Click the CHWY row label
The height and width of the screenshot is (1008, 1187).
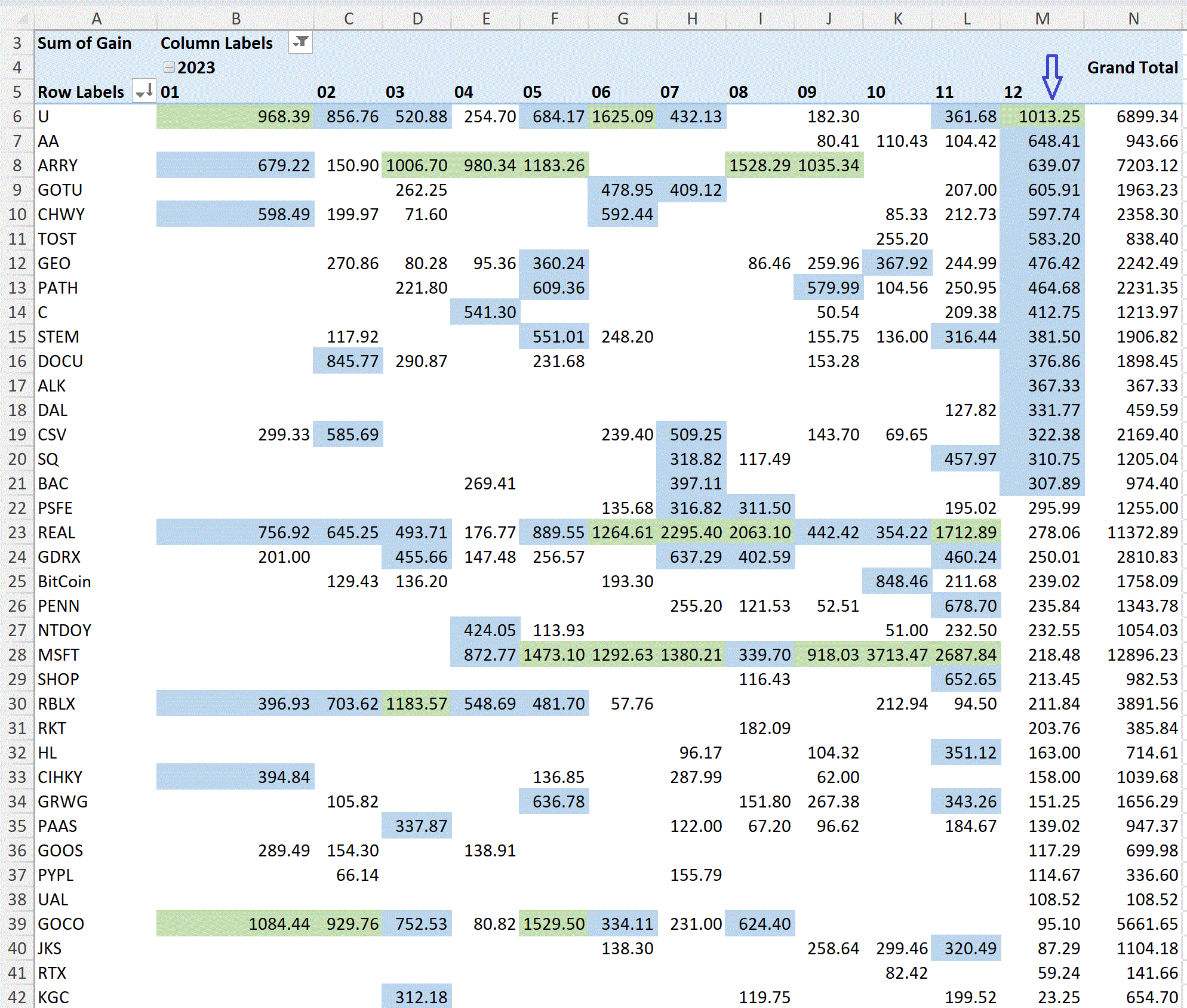[x=61, y=214]
